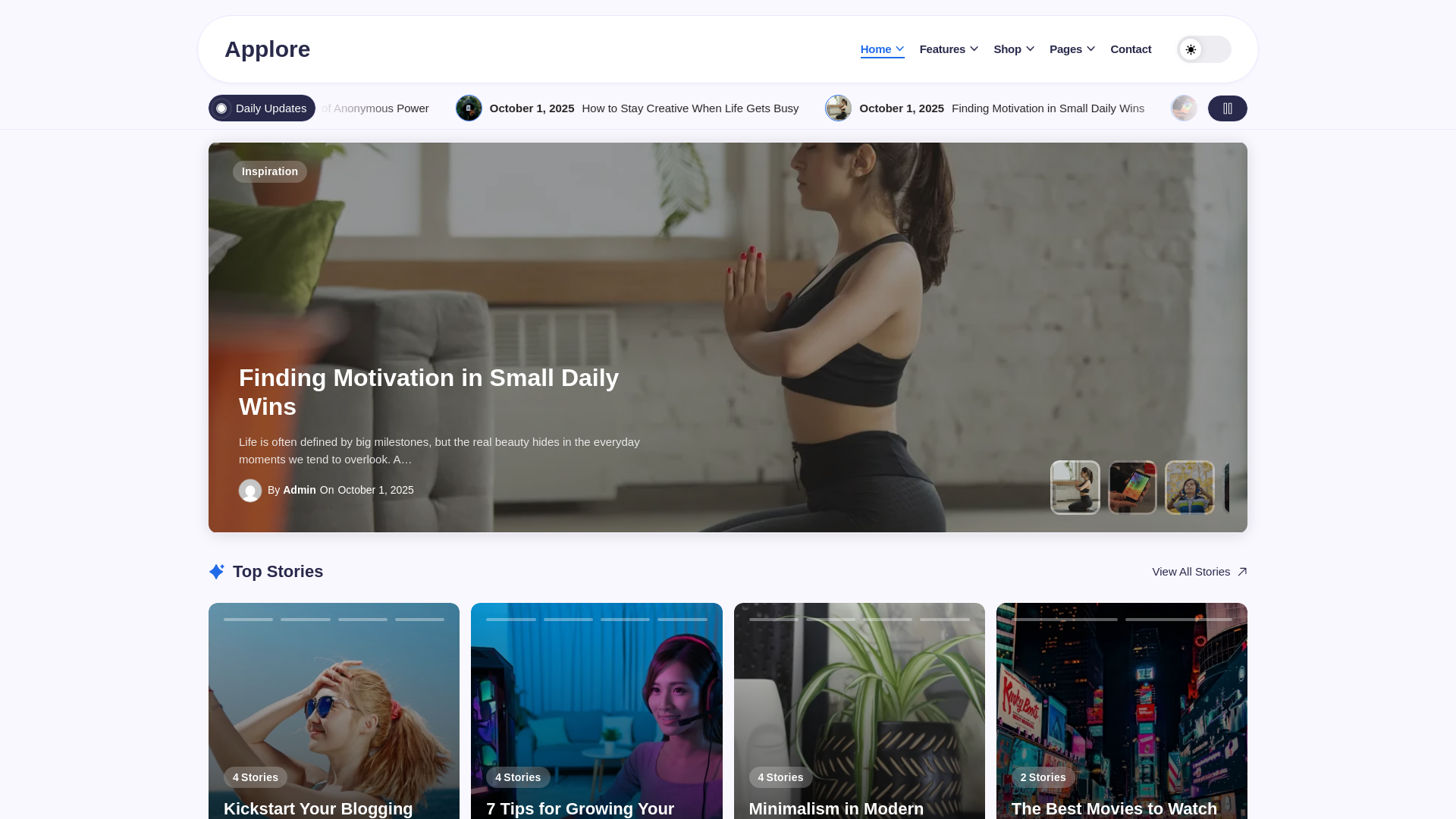1456x819 pixels.
Task: Select the Inspiration category tag
Action: [269, 171]
